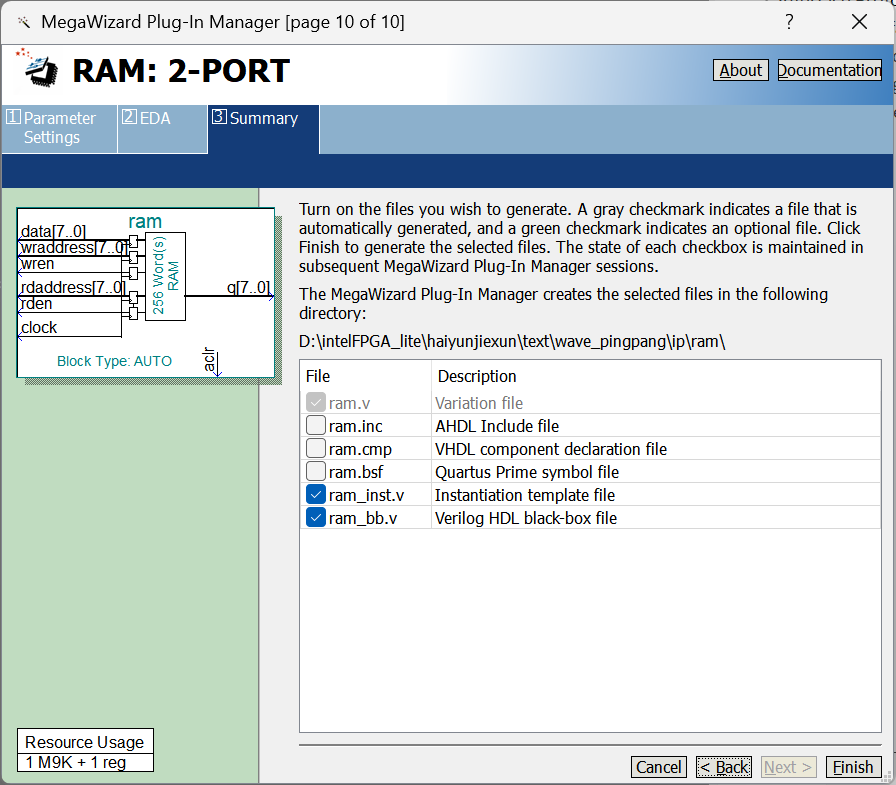
Task: Go back with the Back button
Action: [724, 767]
